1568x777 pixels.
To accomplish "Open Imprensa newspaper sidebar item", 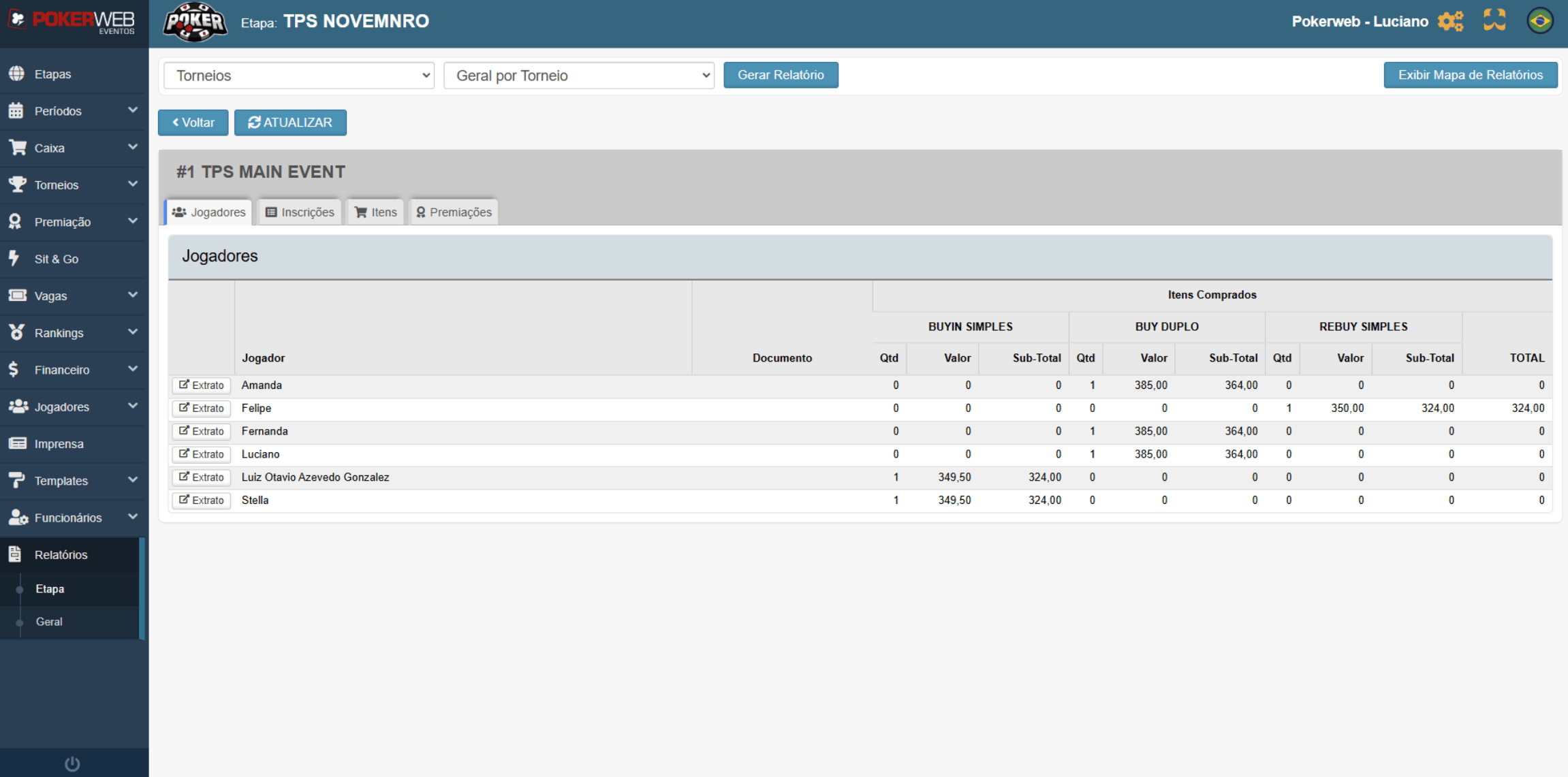I will point(59,444).
